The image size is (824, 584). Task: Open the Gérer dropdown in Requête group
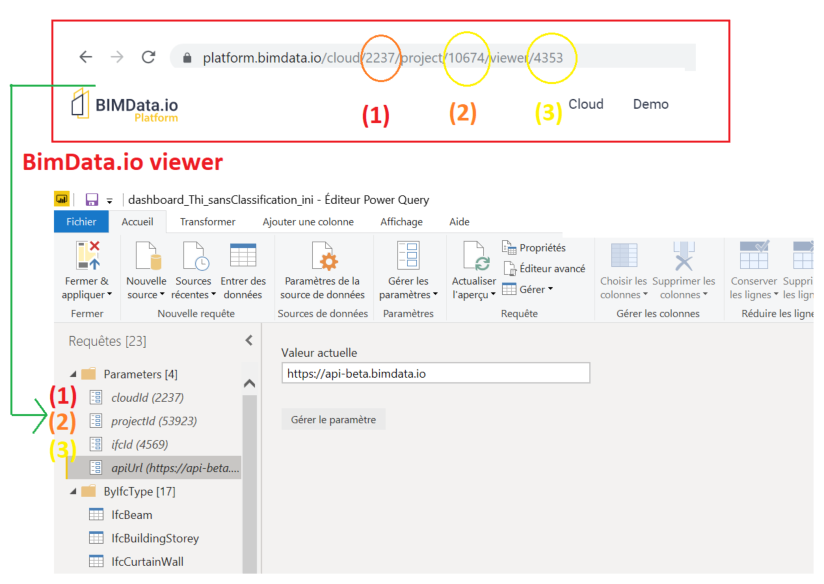pyautogui.click(x=528, y=289)
